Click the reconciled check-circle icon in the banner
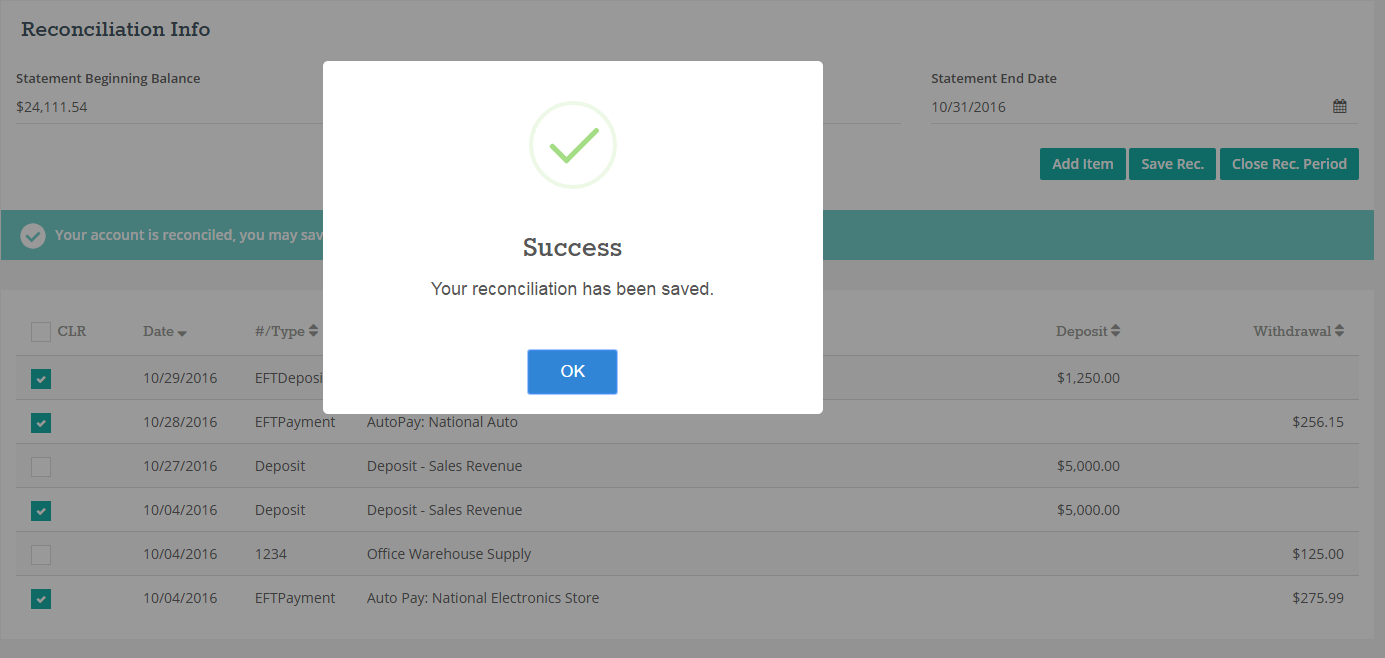The width and height of the screenshot is (1385, 658). coord(33,236)
